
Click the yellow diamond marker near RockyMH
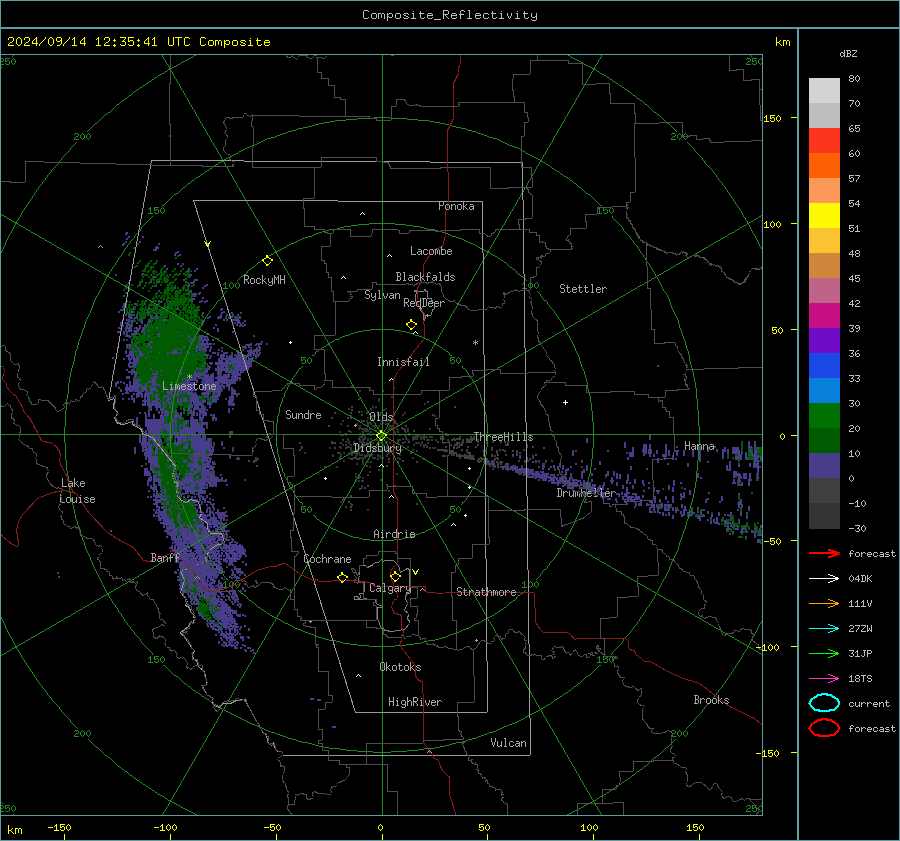coord(267,261)
